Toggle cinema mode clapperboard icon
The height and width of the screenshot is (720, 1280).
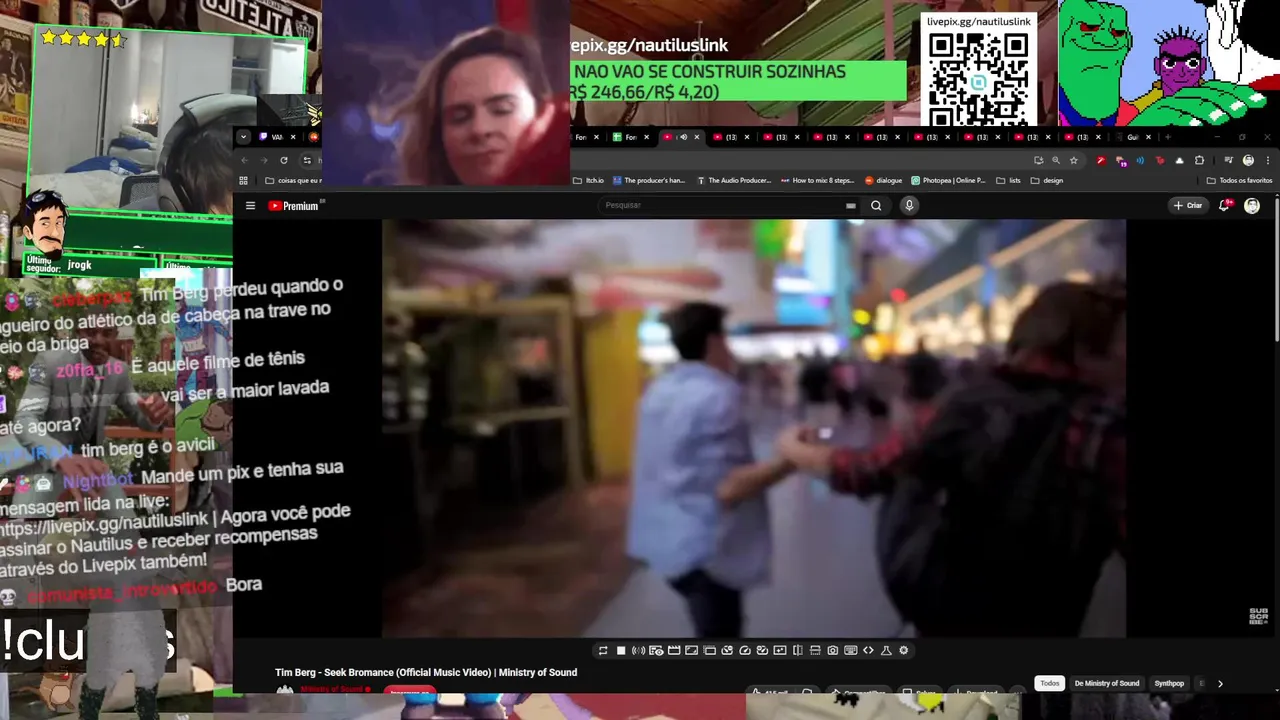click(674, 650)
